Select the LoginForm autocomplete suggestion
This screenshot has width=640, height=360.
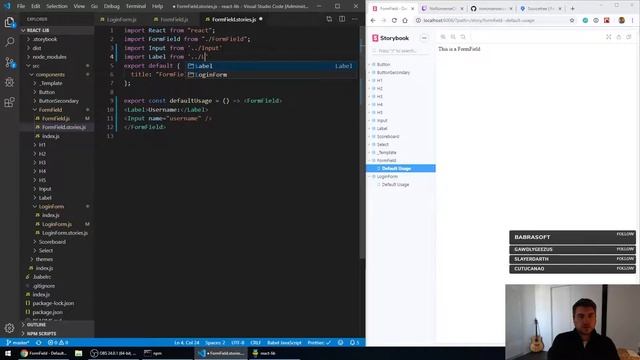click(x=270, y=75)
